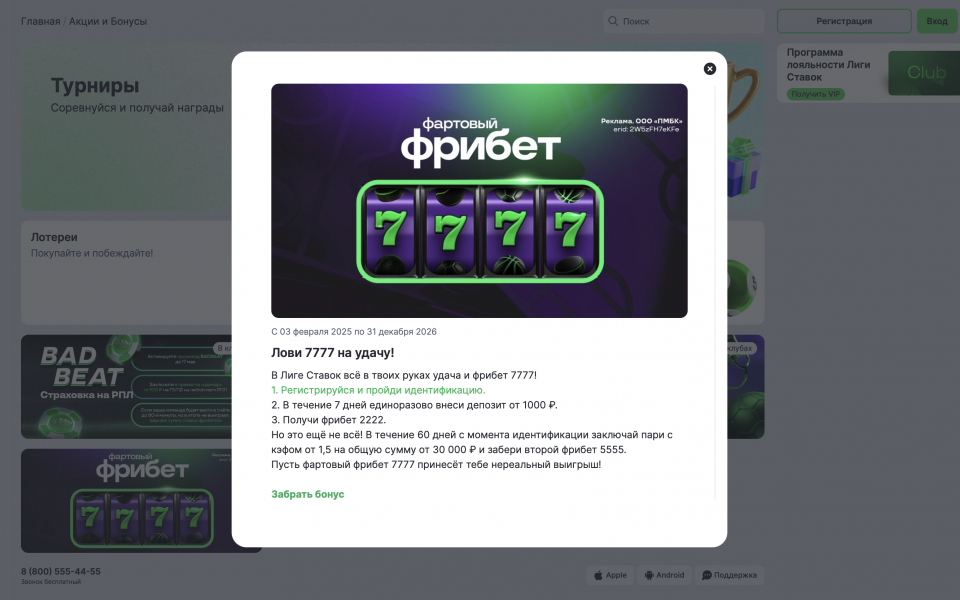
Task: Open the Лотереи card
Action: click(126, 272)
